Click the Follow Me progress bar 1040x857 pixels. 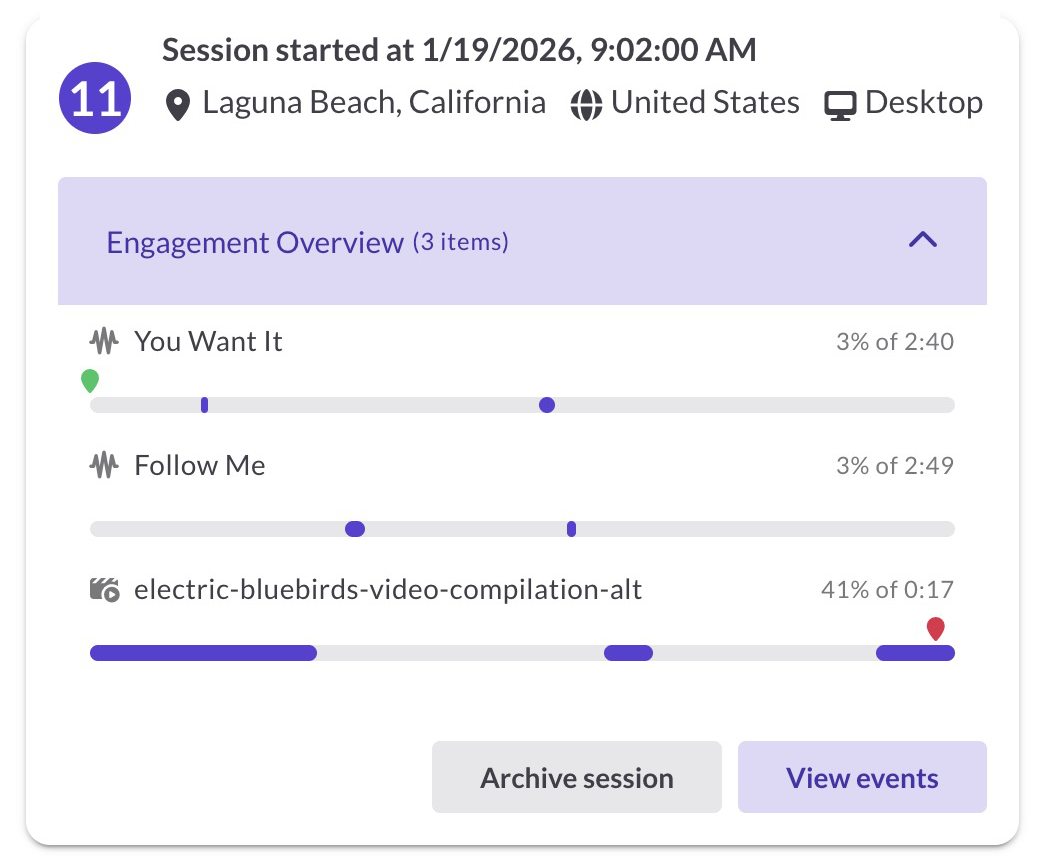[x=522, y=528]
